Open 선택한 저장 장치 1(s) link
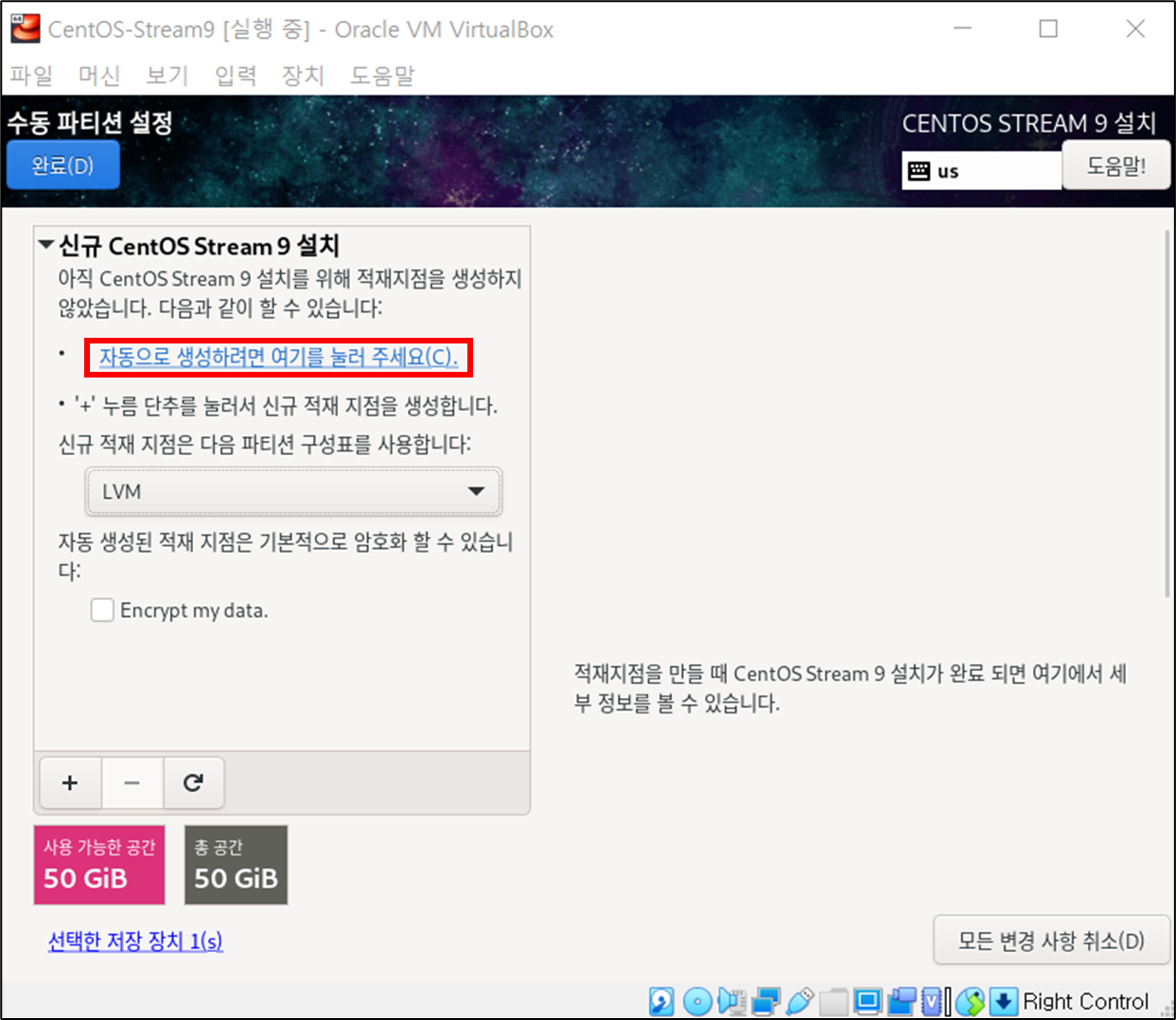This screenshot has width=1176, height=1020. click(x=135, y=941)
